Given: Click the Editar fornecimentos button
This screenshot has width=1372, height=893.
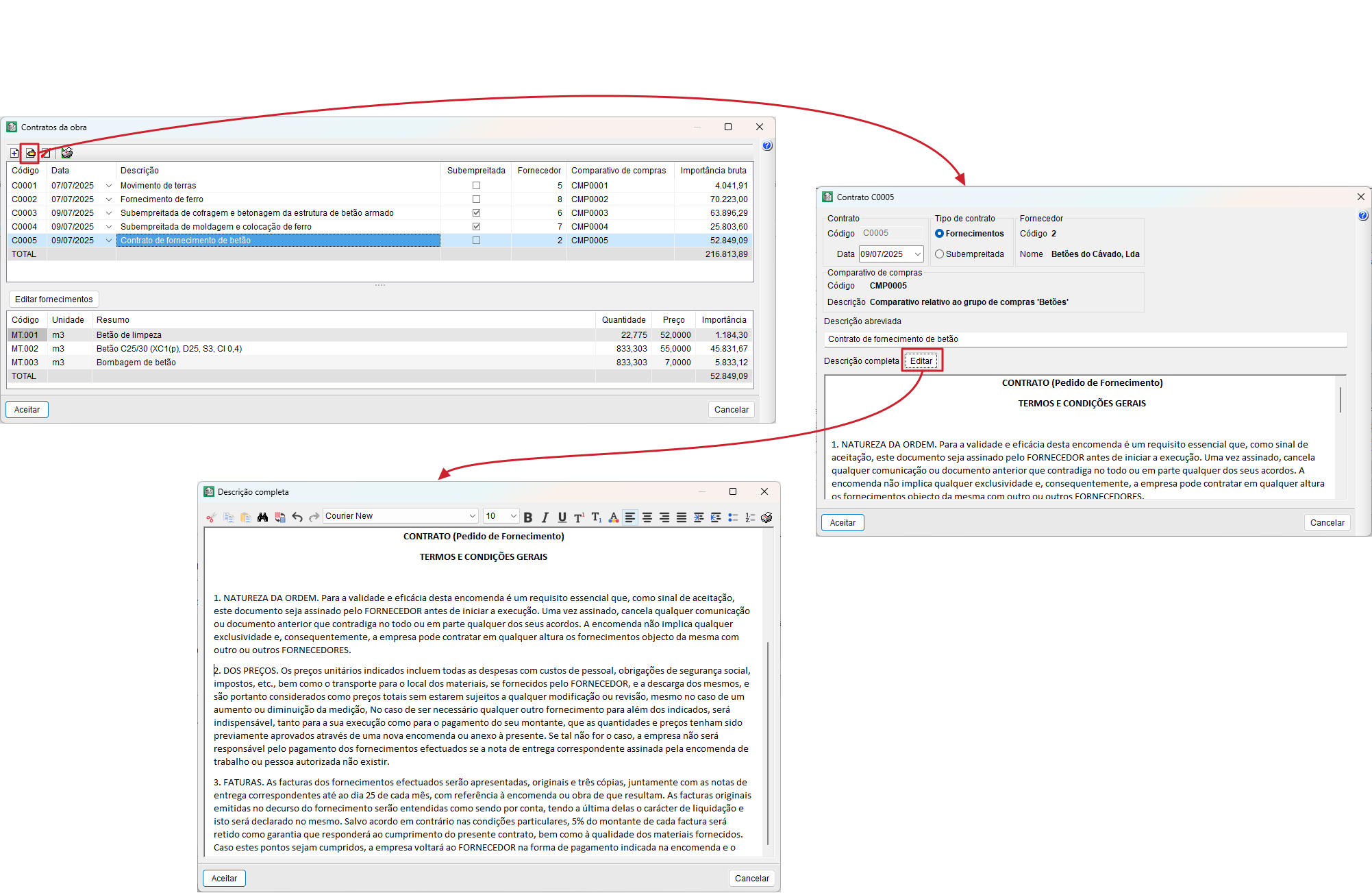Looking at the screenshot, I should (53, 299).
